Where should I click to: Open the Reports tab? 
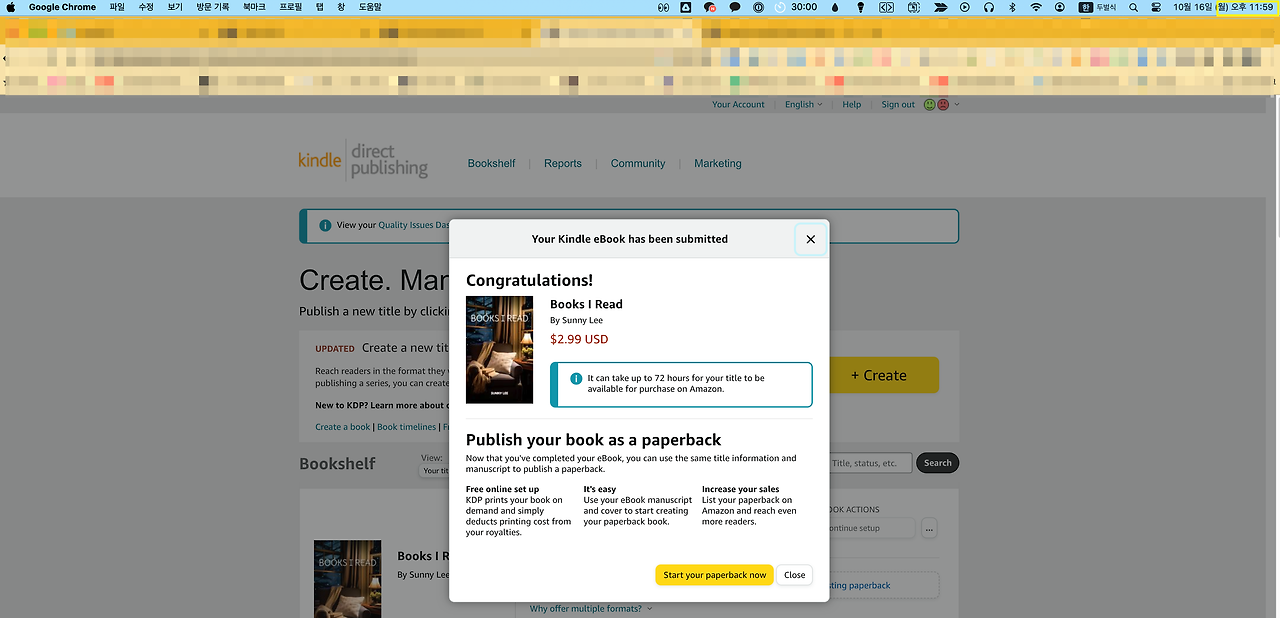[x=563, y=163]
